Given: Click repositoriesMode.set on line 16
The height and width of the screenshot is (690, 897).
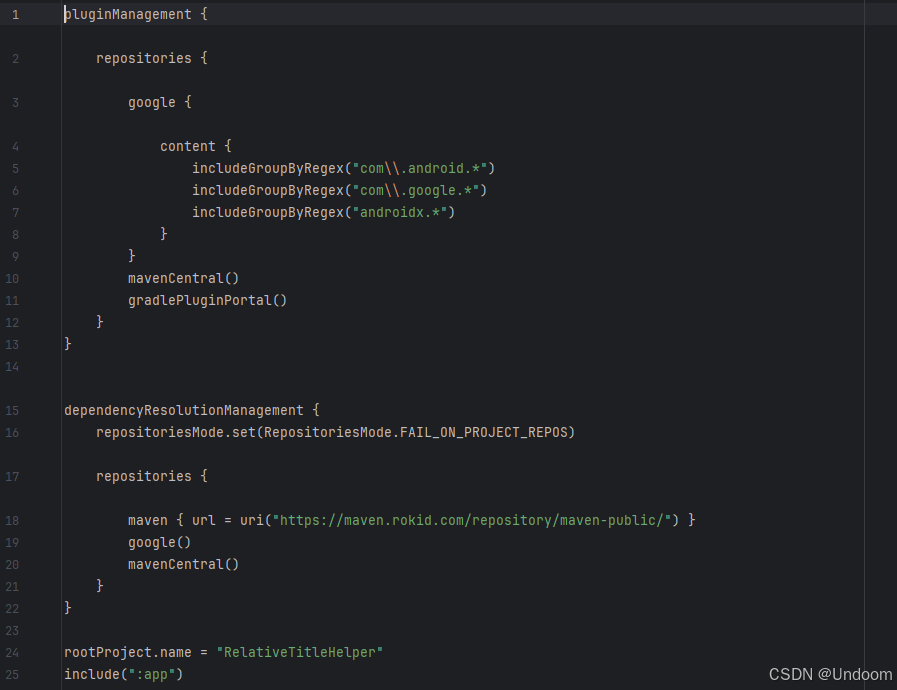Looking at the screenshot, I should pos(176,433).
